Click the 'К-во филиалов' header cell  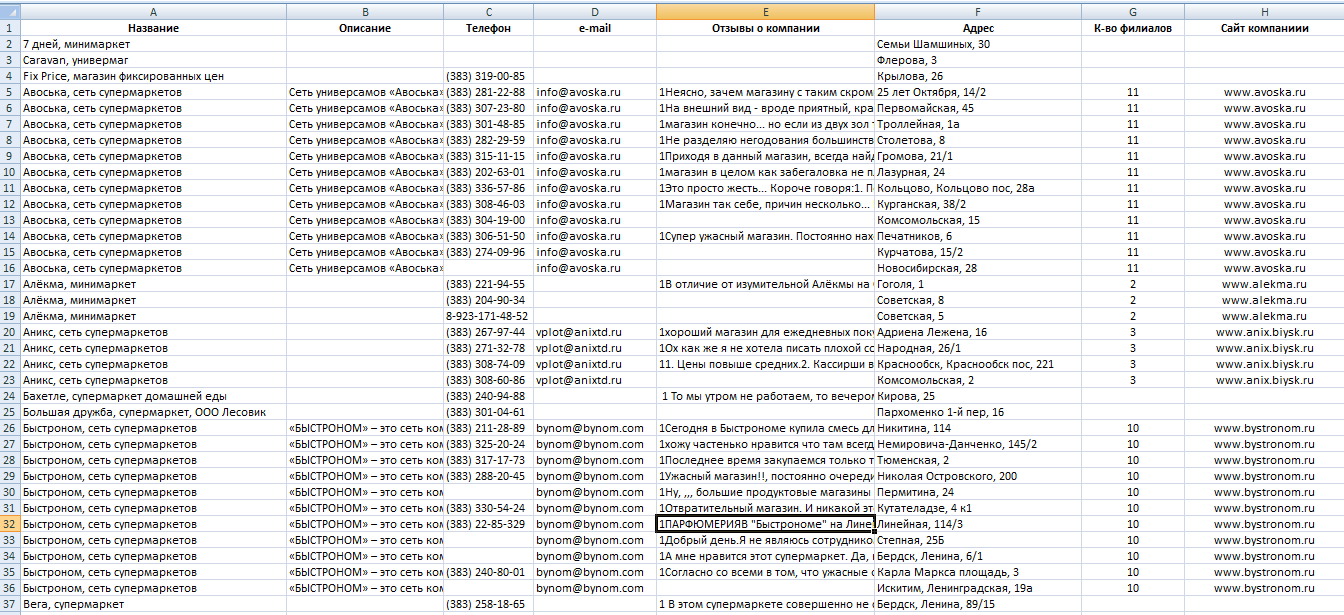click(x=1133, y=28)
